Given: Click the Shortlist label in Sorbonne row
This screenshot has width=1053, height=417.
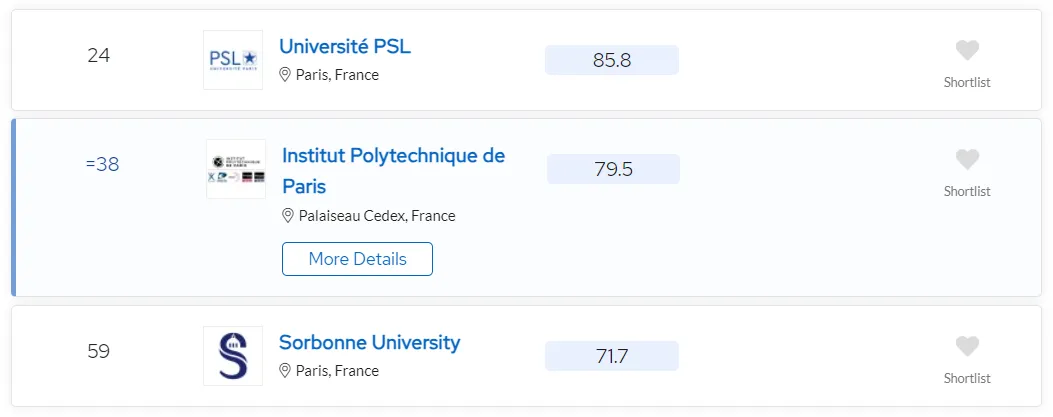Looking at the screenshot, I should pos(967,379).
